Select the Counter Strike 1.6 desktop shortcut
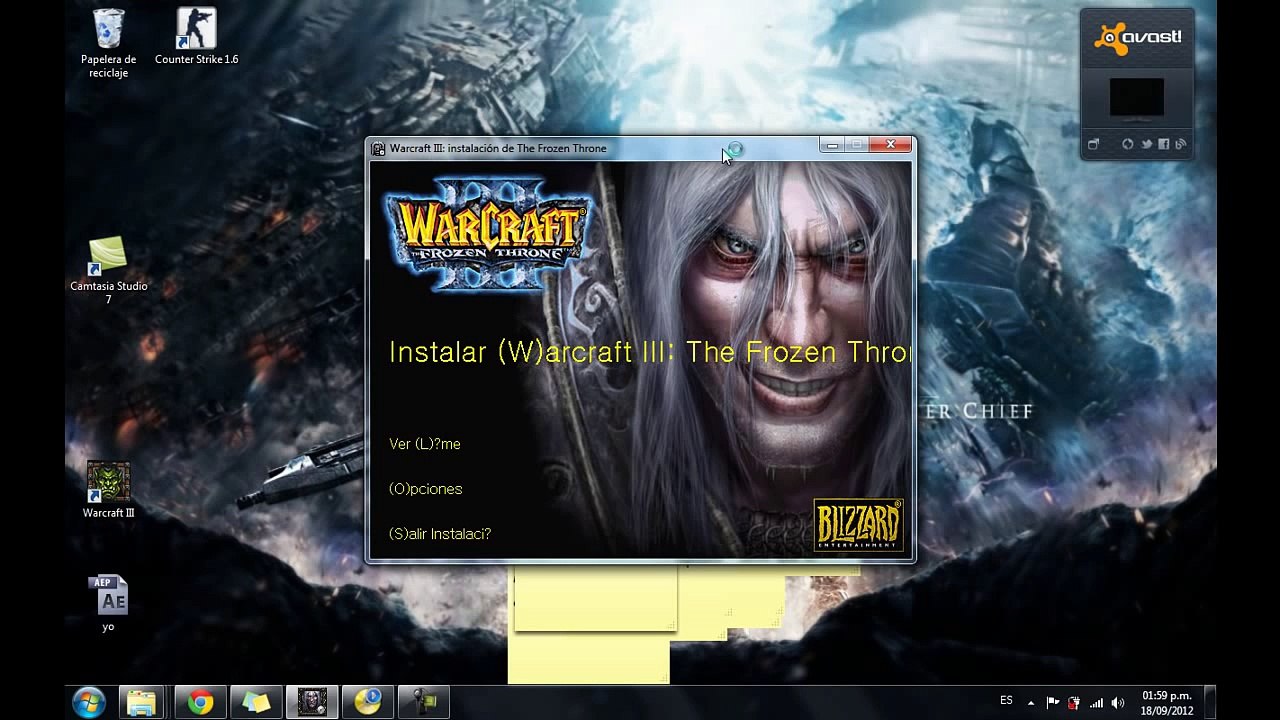This screenshot has width=1280, height=720. 196,37
